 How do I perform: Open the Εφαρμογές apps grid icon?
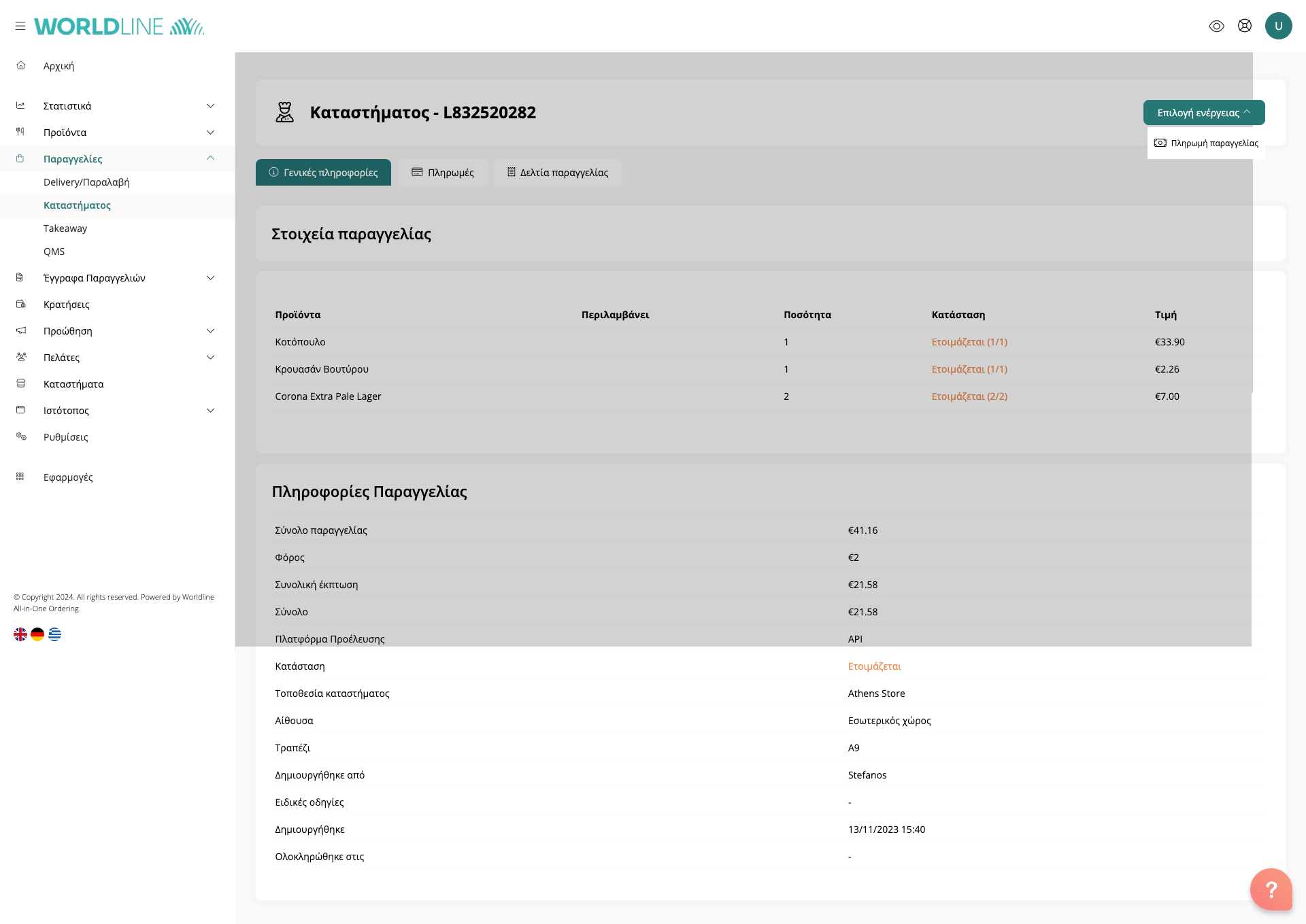click(20, 477)
